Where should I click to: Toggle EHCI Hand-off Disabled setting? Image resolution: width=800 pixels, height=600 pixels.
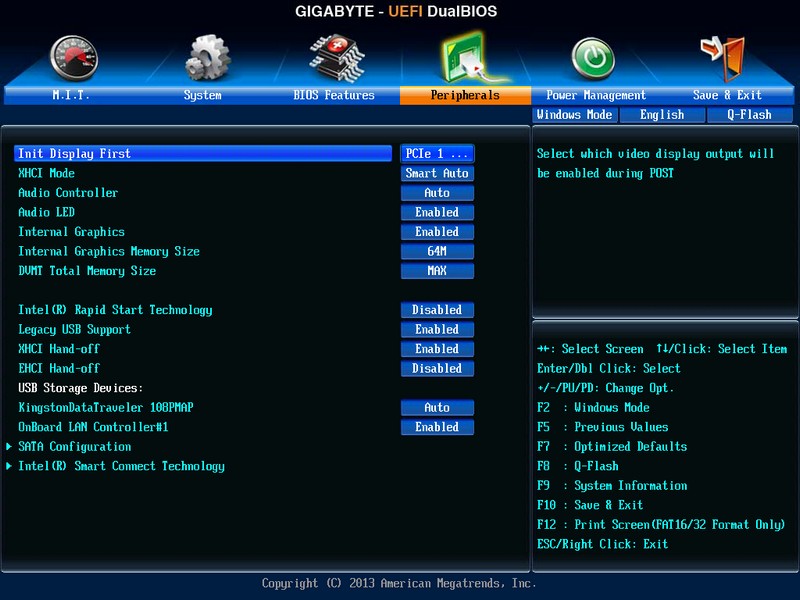(437, 368)
